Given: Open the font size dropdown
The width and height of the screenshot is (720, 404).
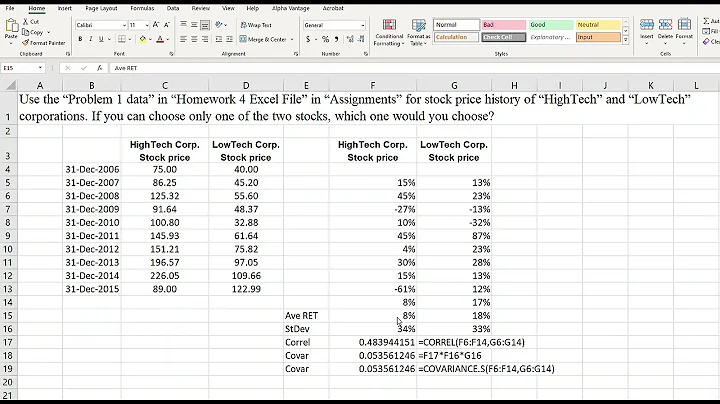Looking at the screenshot, I should pos(146,25).
